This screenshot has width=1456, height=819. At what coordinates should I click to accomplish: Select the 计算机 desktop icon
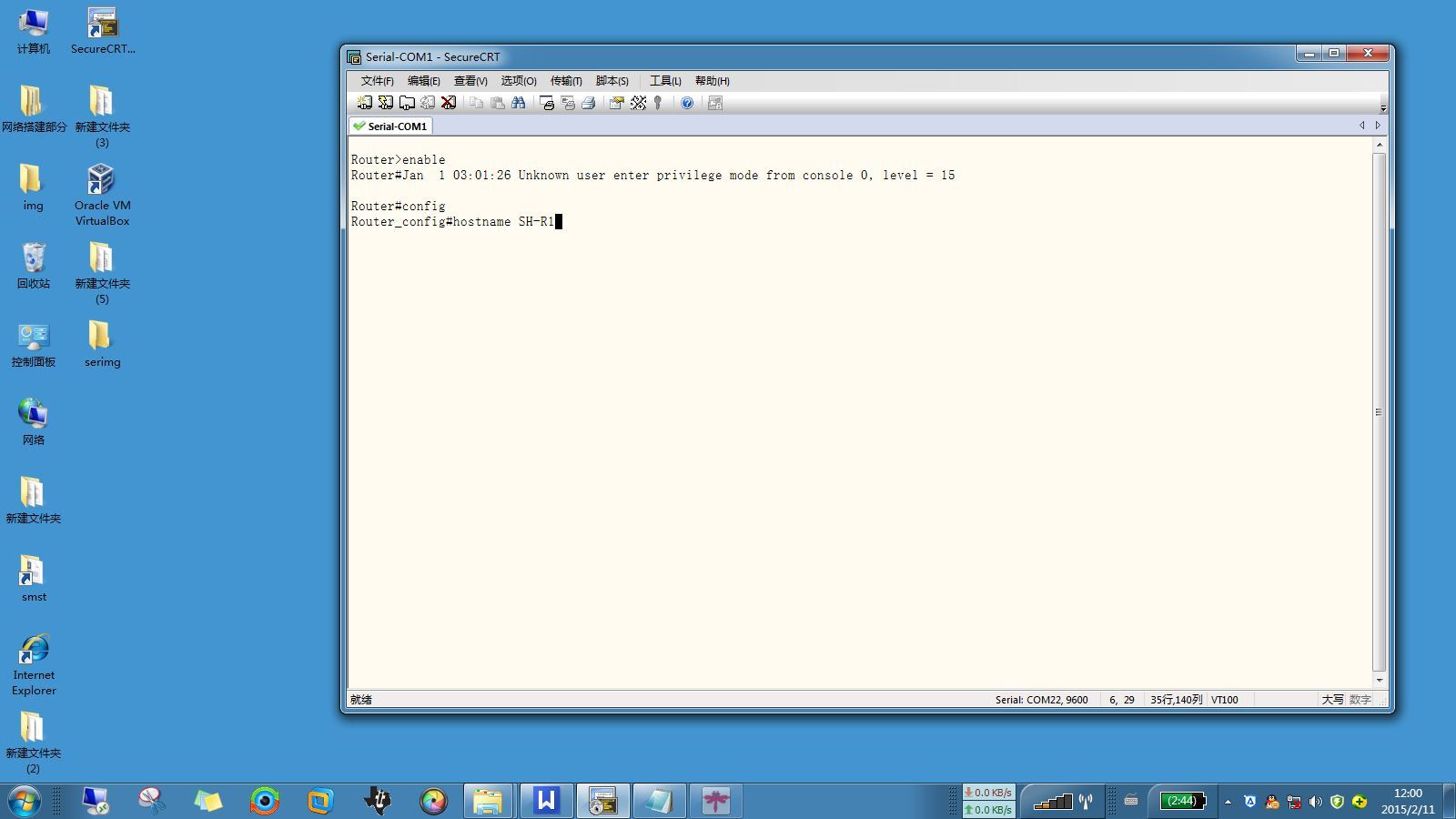click(x=34, y=32)
